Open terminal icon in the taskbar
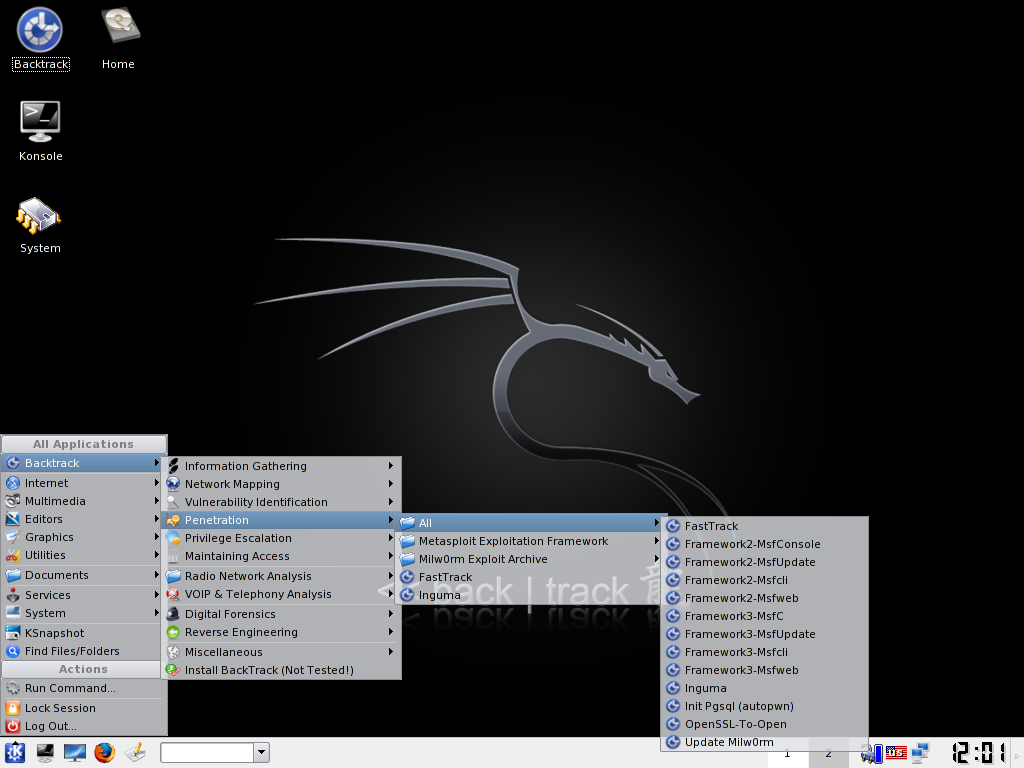Image resolution: width=1024 pixels, height=768 pixels. click(x=45, y=753)
